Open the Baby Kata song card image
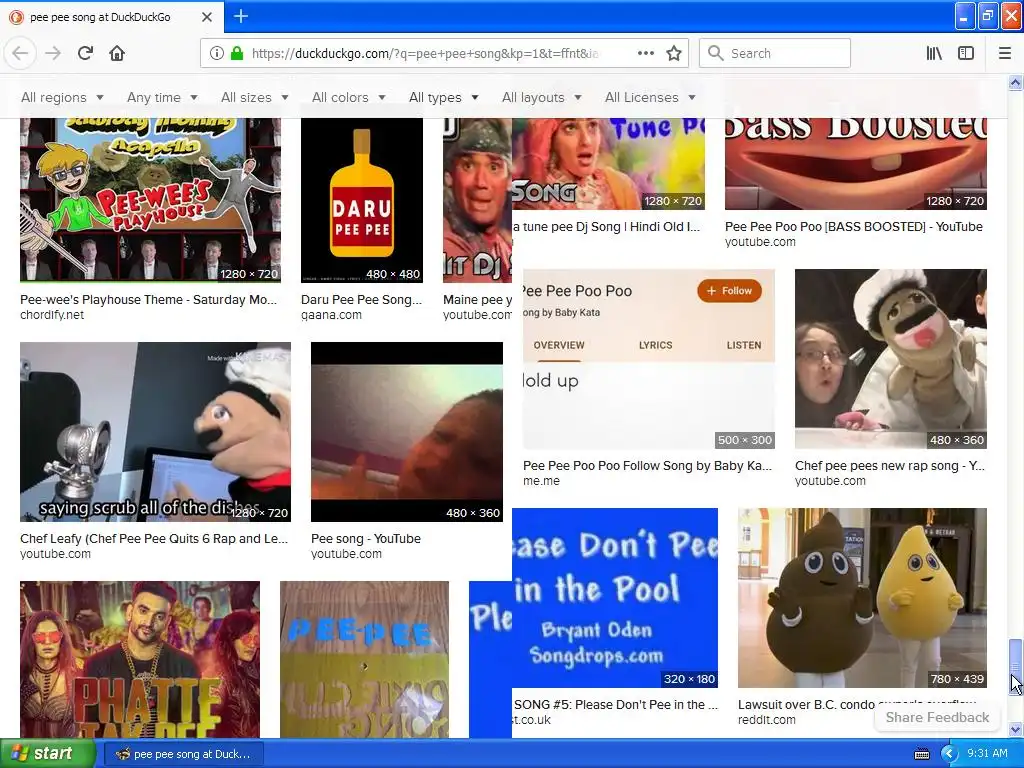Viewport: 1024px width, 768px height. pos(648,359)
